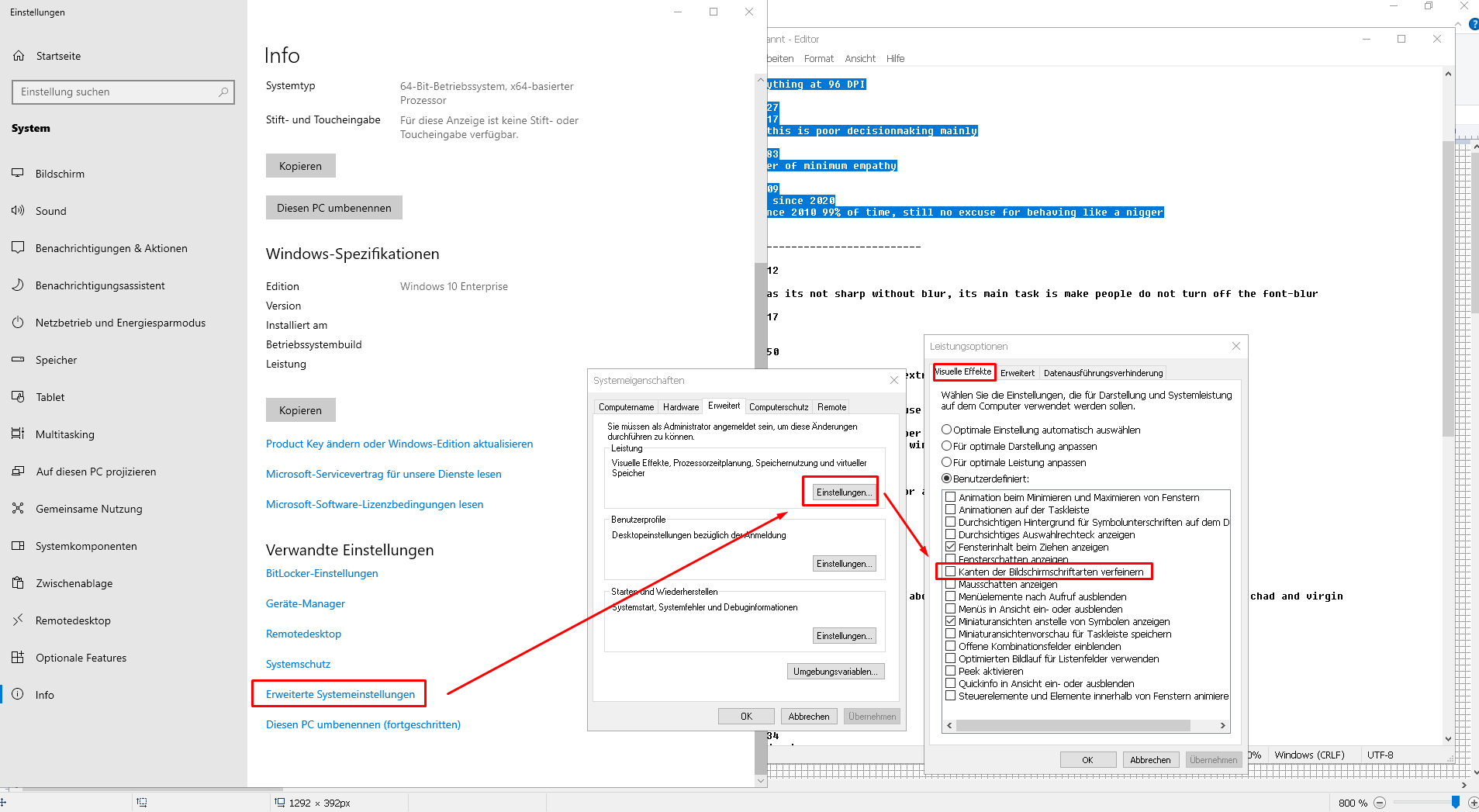Click the Info circle icon in the sidebar

(18, 695)
